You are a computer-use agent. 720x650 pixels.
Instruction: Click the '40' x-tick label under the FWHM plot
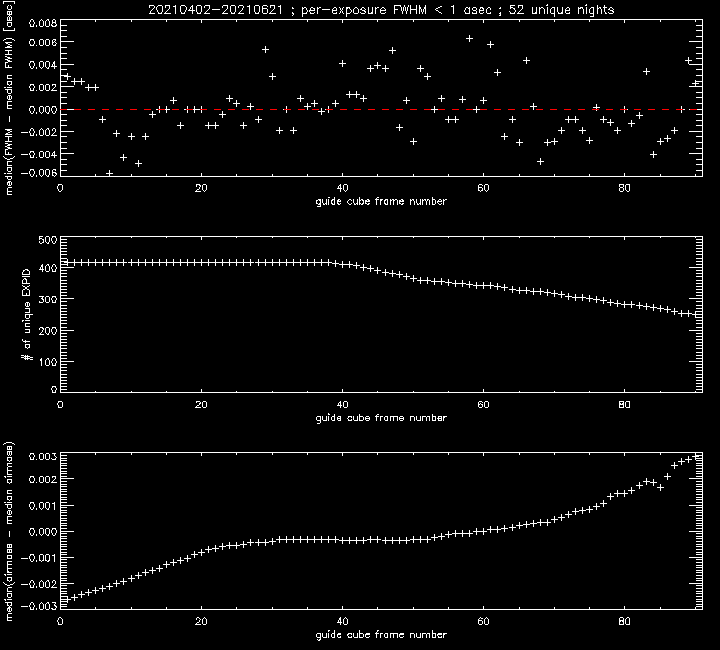(342, 188)
